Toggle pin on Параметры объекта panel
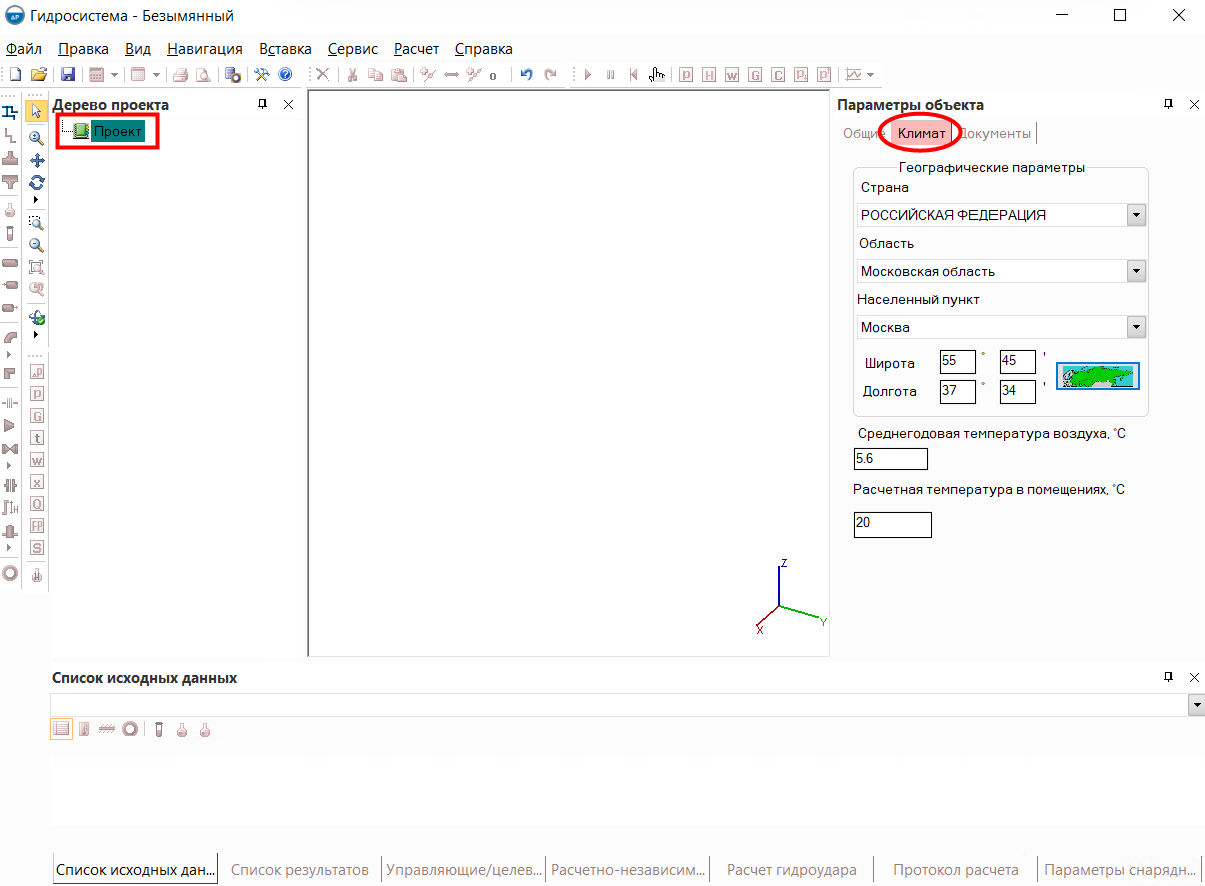Screen dimensions: 1205x886 [x=1168, y=105]
